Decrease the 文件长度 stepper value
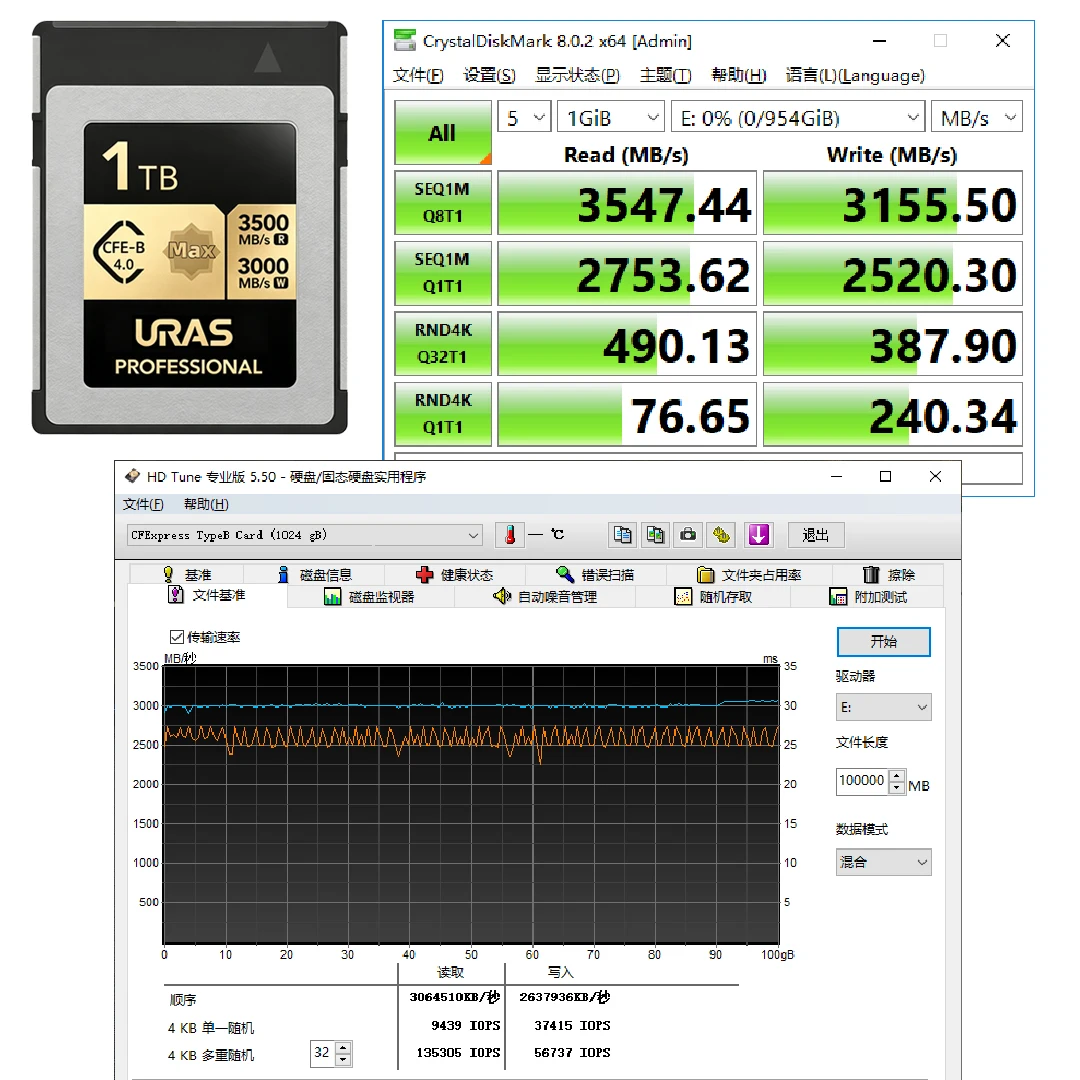Viewport: 1080px width, 1080px height. [897, 788]
